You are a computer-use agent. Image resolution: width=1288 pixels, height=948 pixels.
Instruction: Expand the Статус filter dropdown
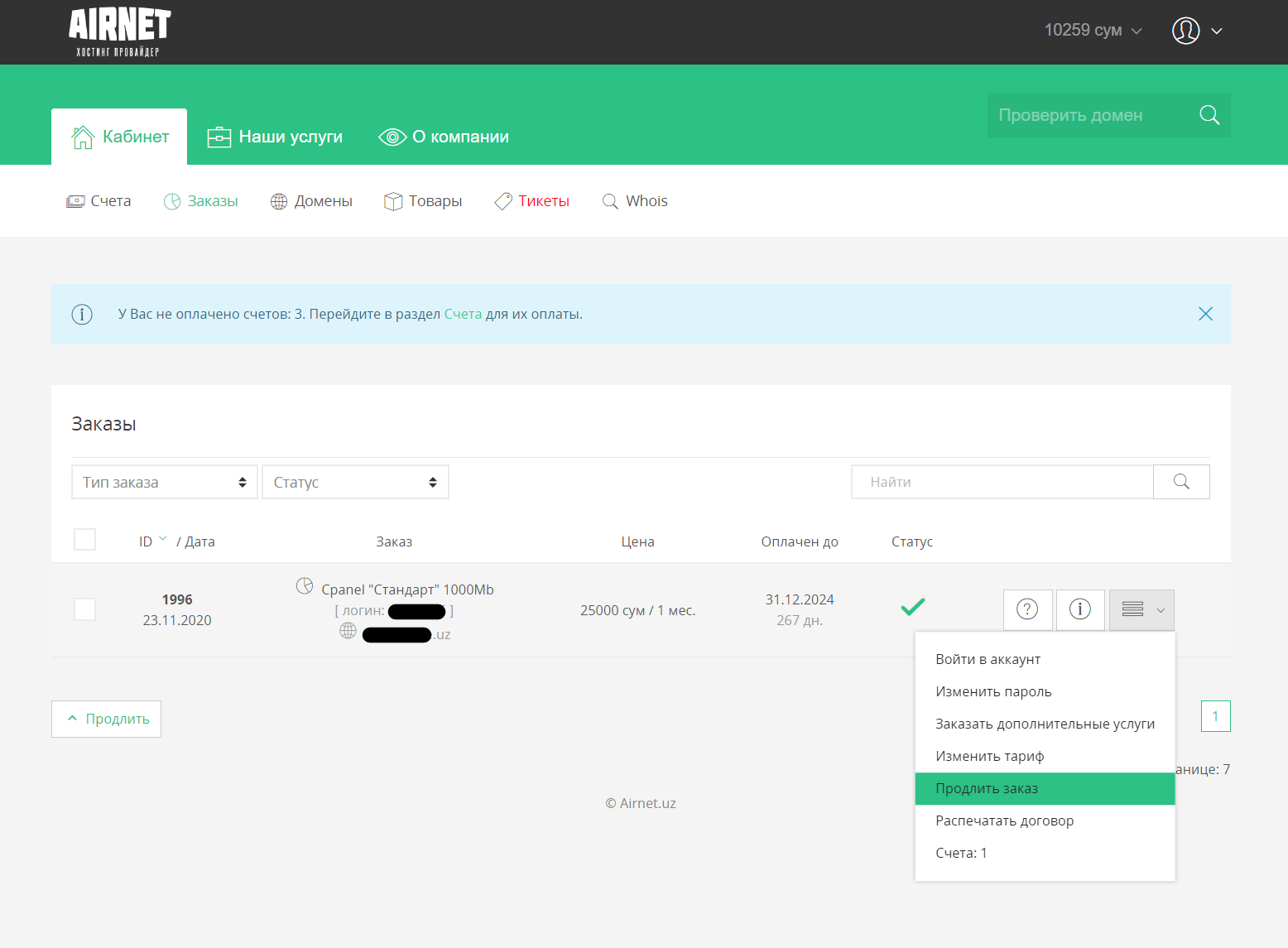(x=355, y=481)
